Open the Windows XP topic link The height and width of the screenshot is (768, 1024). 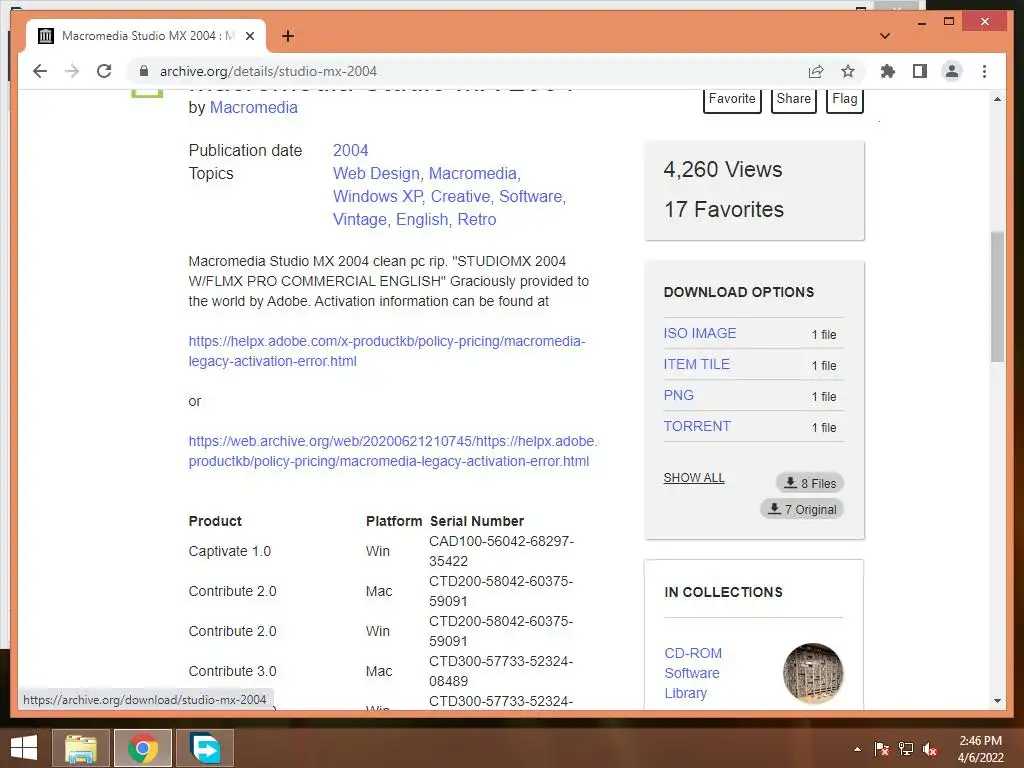(x=377, y=197)
